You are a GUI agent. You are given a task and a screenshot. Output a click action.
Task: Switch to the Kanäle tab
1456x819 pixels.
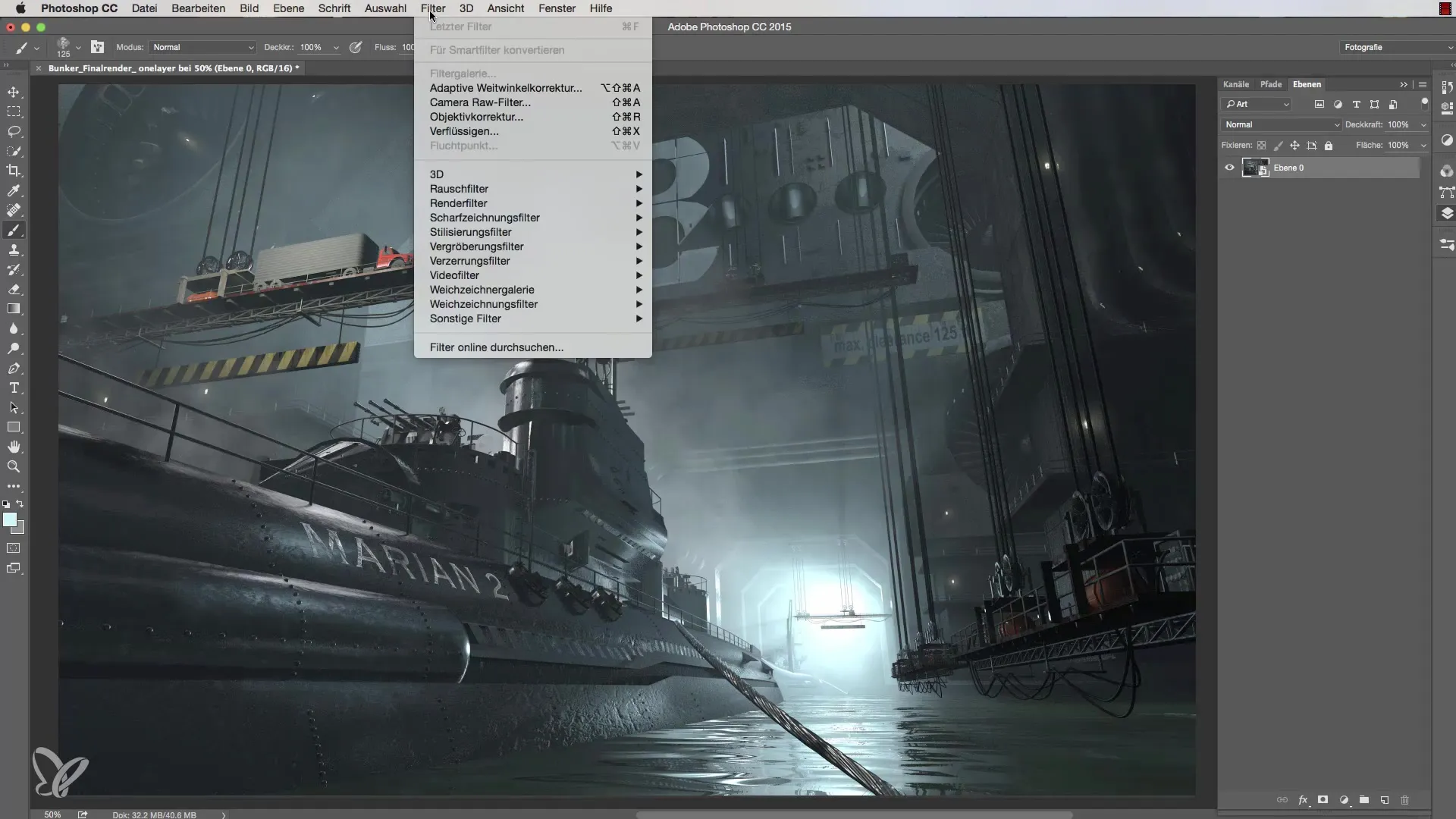click(1236, 84)
